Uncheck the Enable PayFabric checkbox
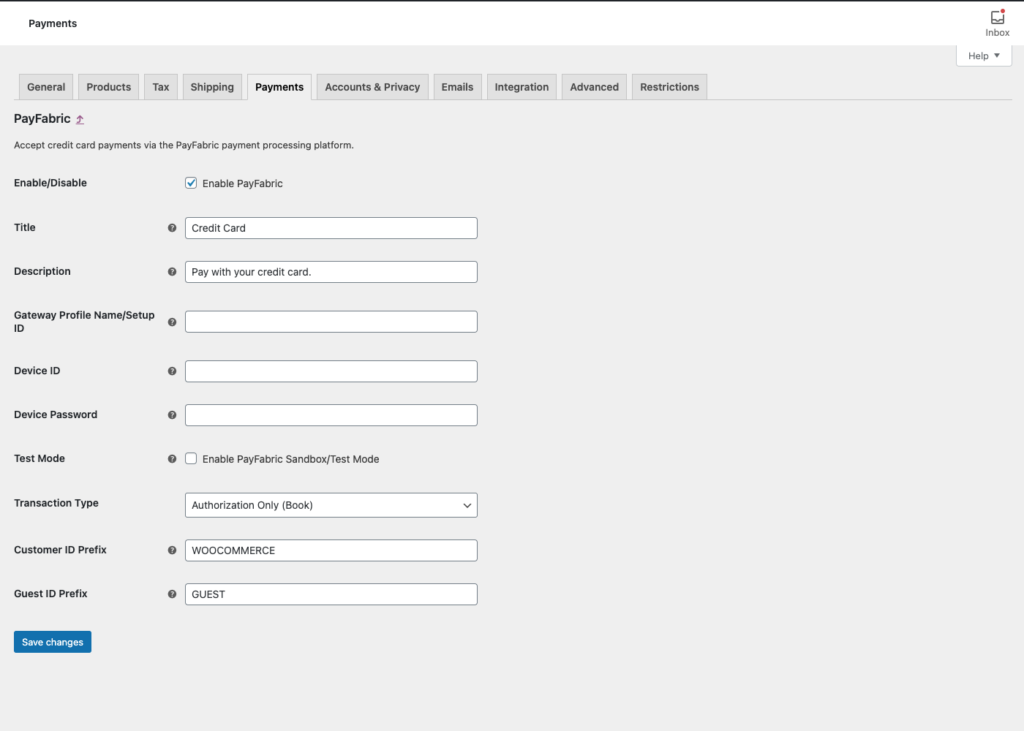 (x=191, y=183)
